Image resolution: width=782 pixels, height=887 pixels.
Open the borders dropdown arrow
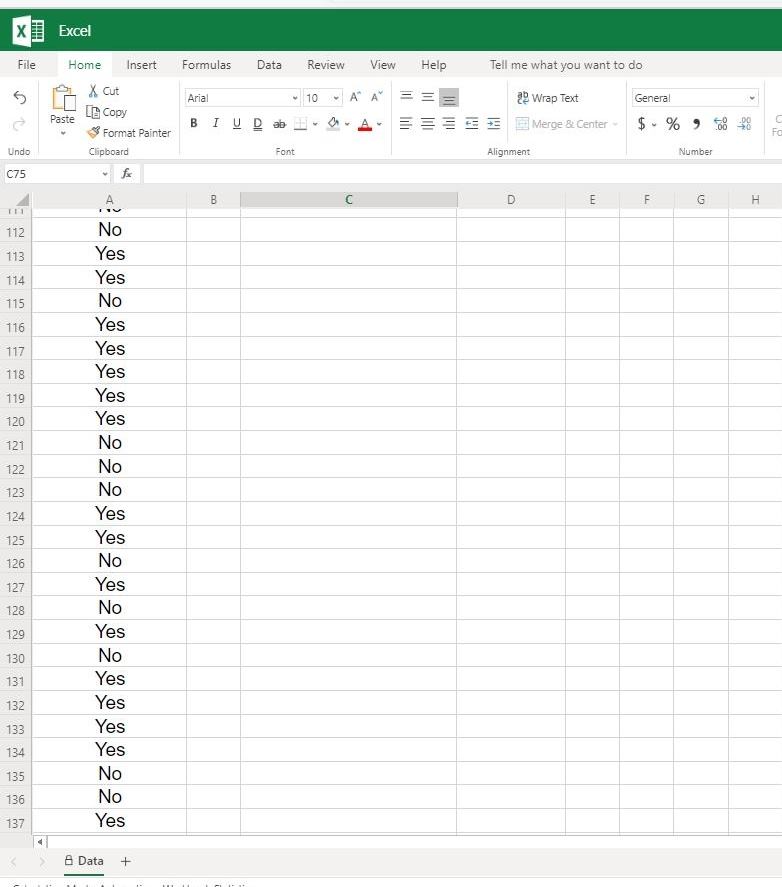(315, 124)
